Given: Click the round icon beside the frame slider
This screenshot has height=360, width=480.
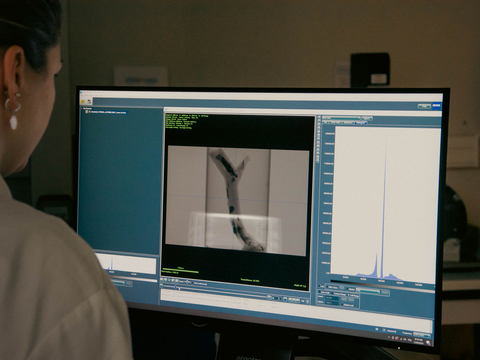Looking at the screenshot, I should 161,285.
